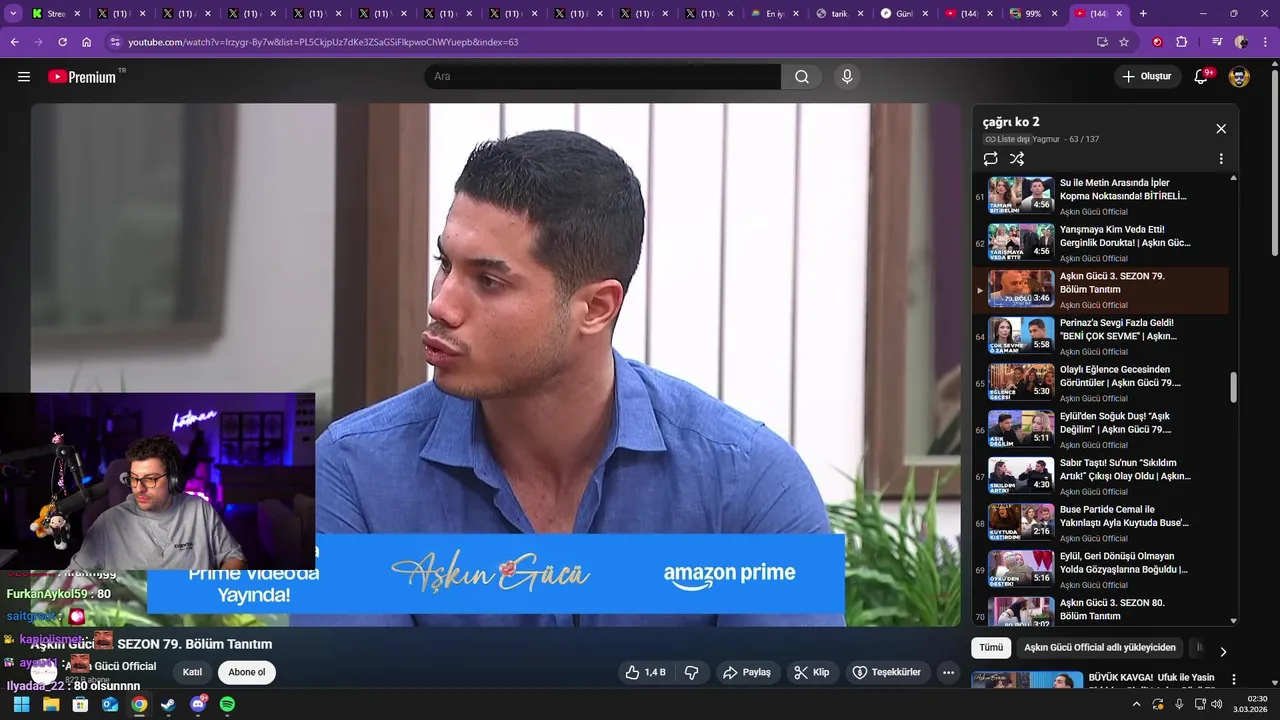Focus the Ara search field
The height and width of the screenshot is (720, 1280).
pos(603,77)
